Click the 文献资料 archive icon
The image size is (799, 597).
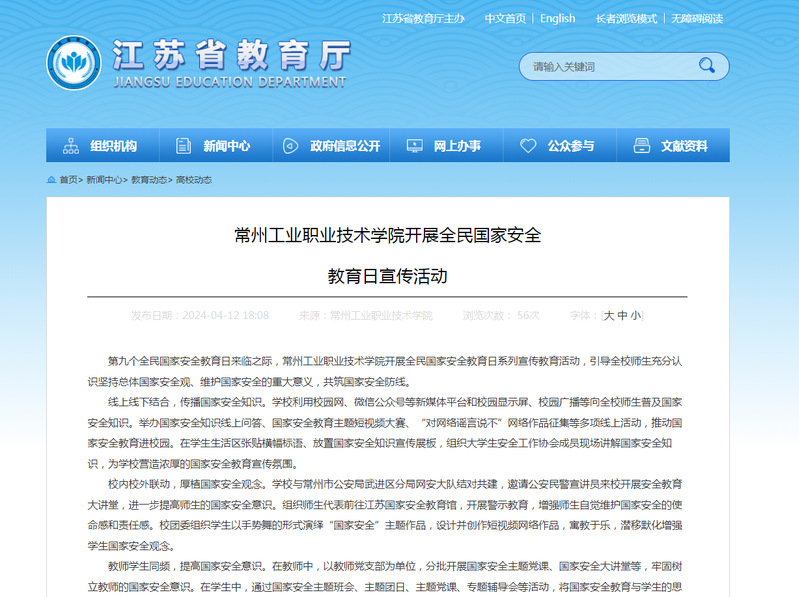click(641, 146)
